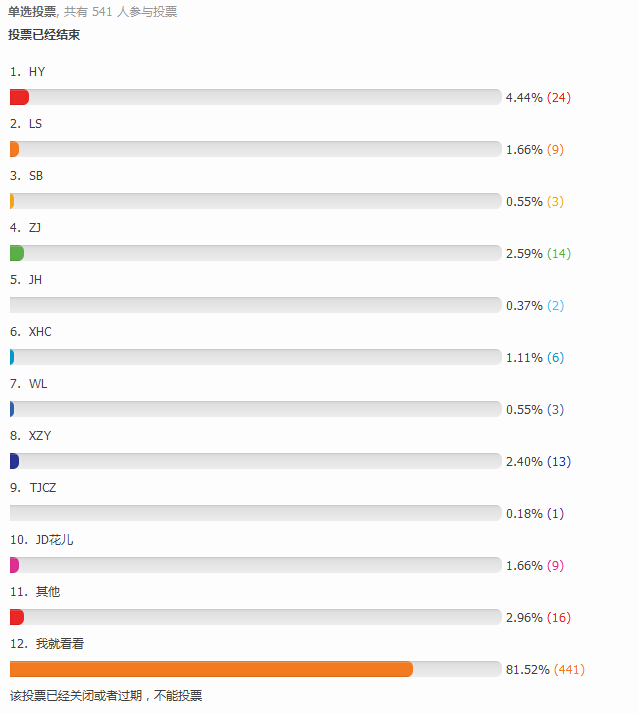
Task: Click the XZY vote count (13)
Action: click(x=559, y=461)
